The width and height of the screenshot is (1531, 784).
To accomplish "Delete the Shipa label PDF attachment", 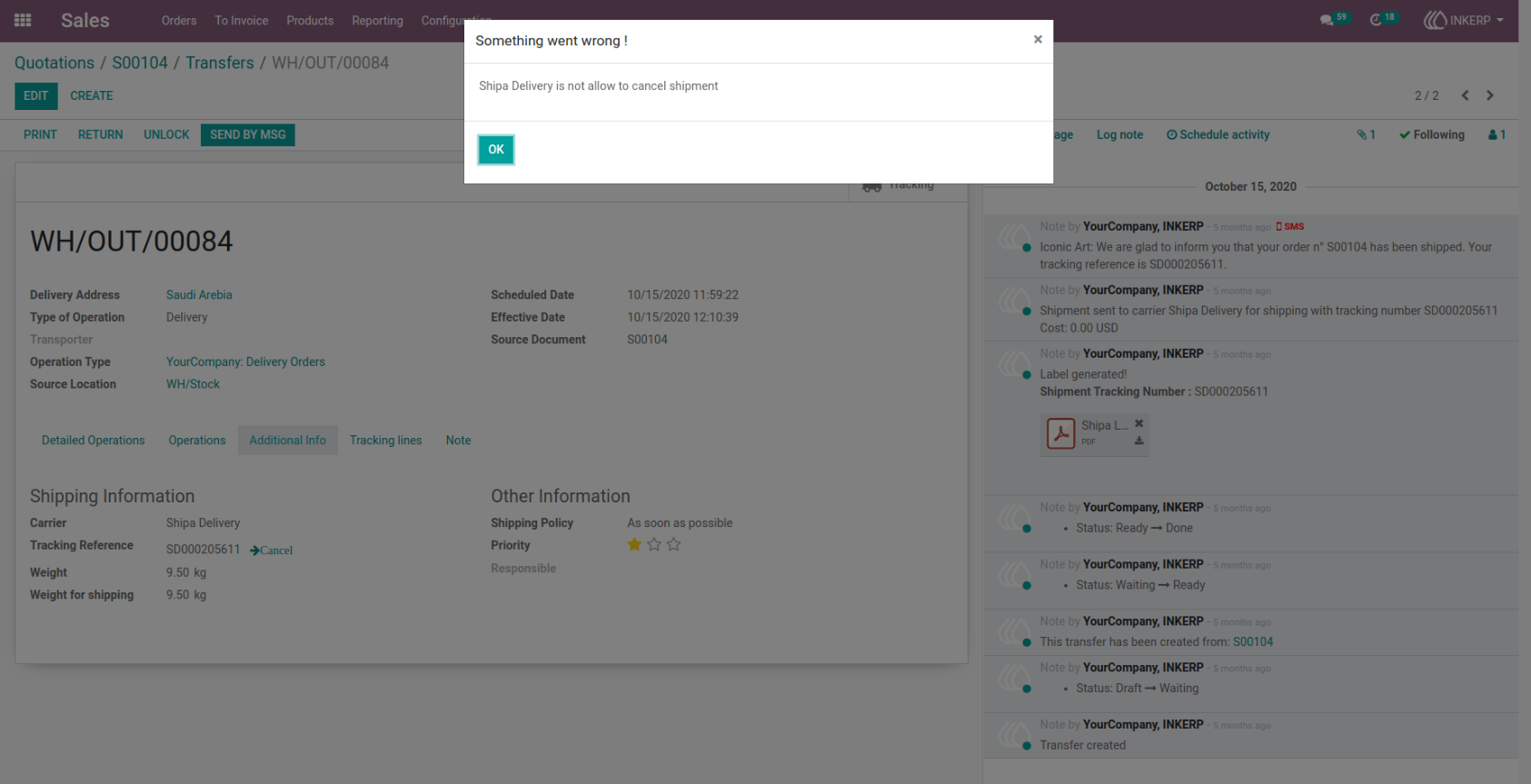I will [x=1138, y=423].
